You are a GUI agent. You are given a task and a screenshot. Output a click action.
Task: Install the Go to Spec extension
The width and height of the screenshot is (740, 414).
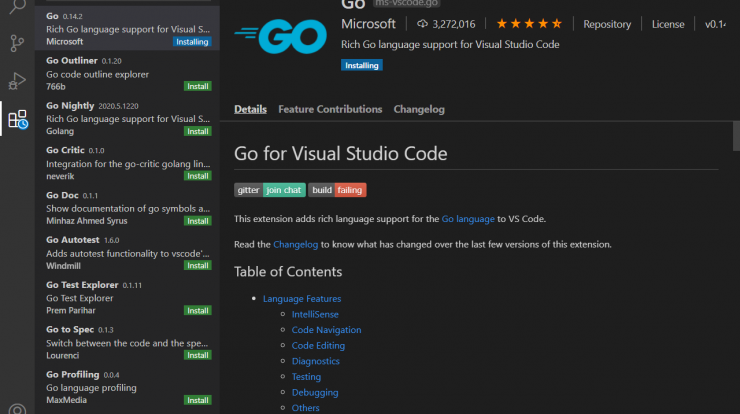(x=198, y=355)
